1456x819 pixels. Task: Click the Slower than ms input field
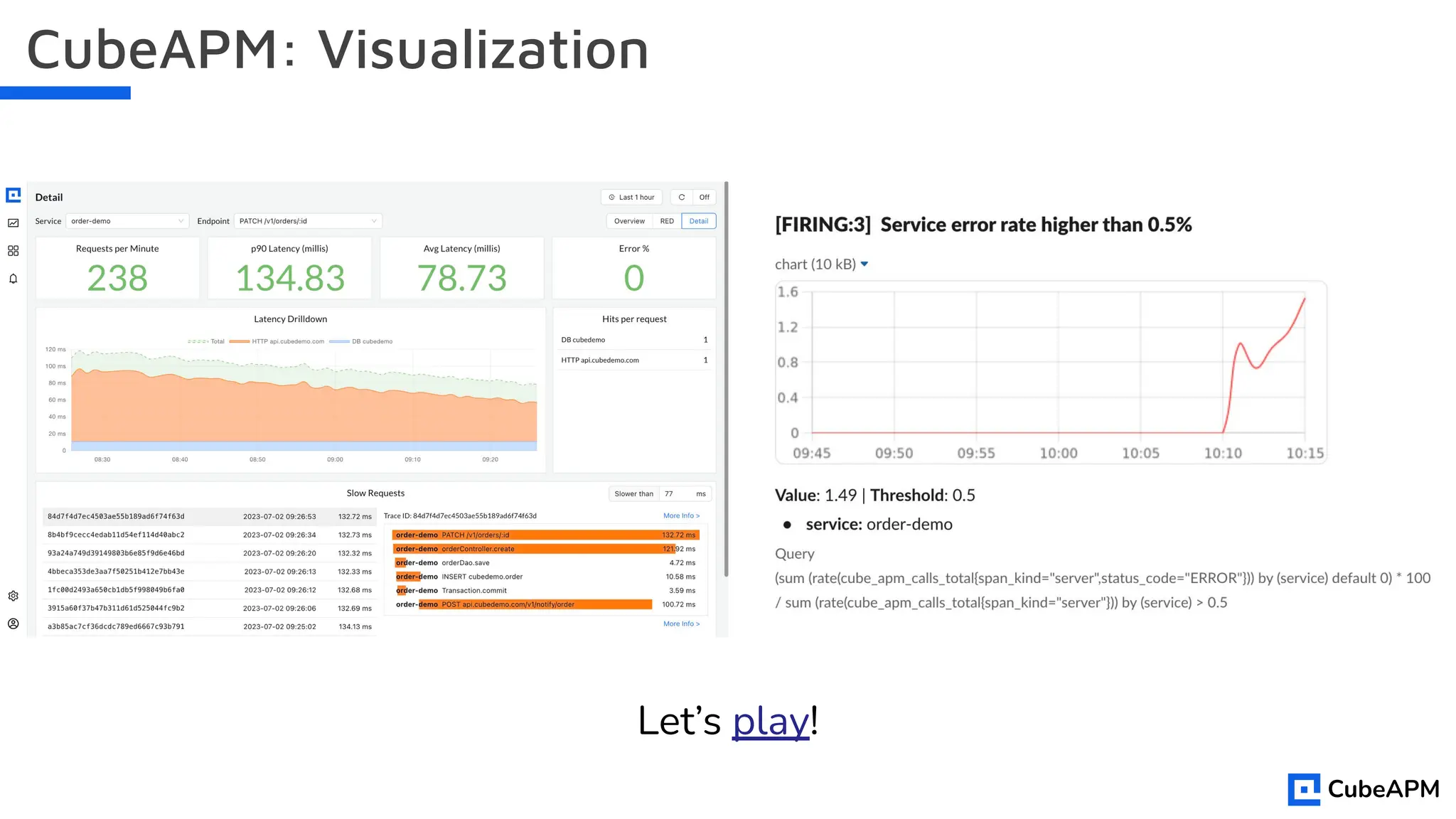point(676,494)
